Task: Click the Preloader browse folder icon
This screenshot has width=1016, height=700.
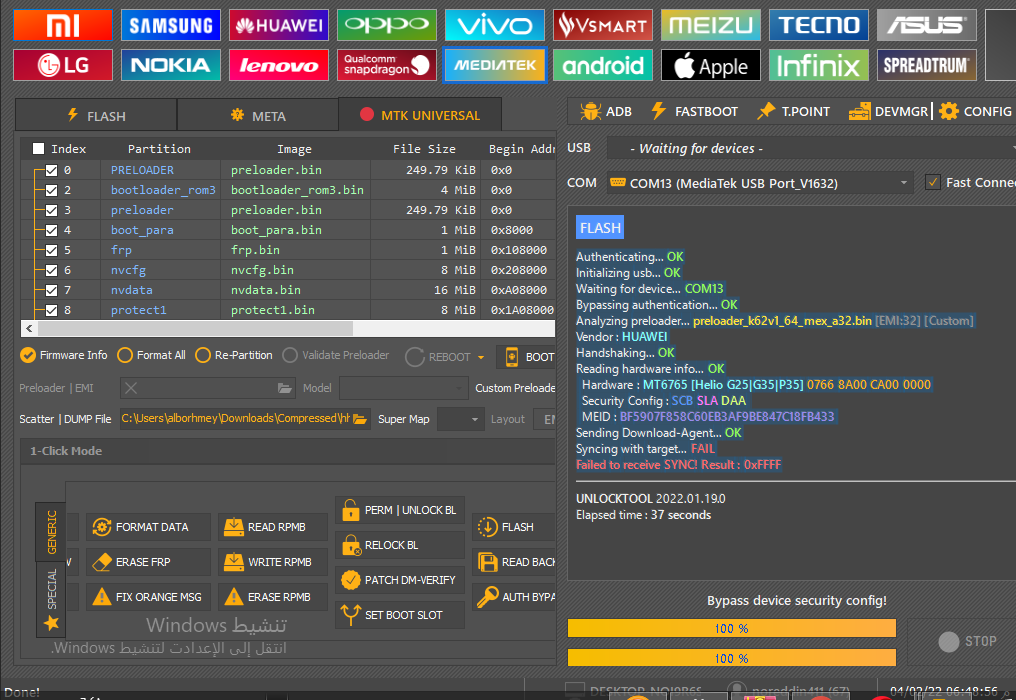Action: point(284,388)
